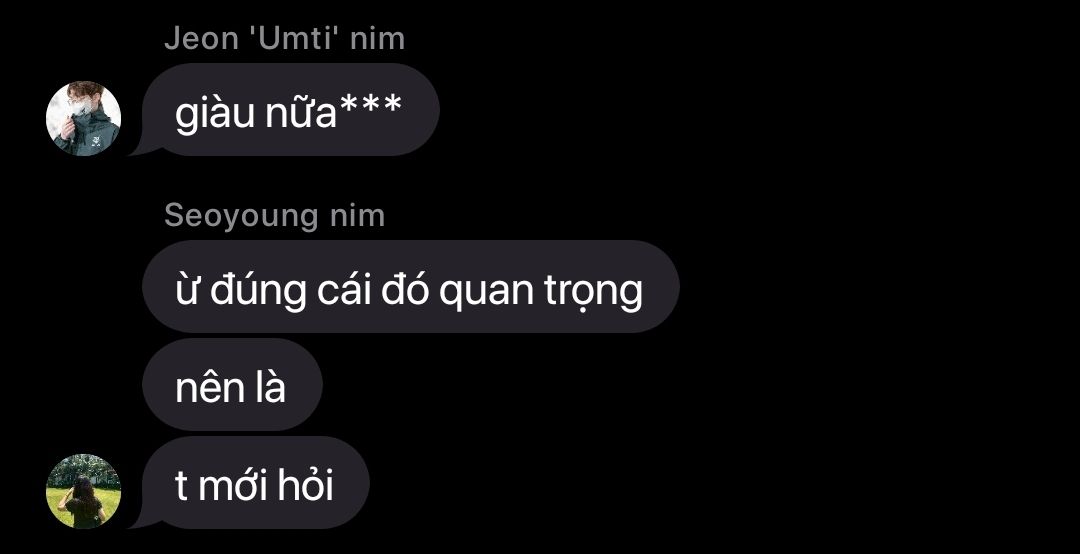The height and width of the screenshot is (554, 1080).
Task: Click the word 'hỏi' in the last bubble
Action: point(305,484)
